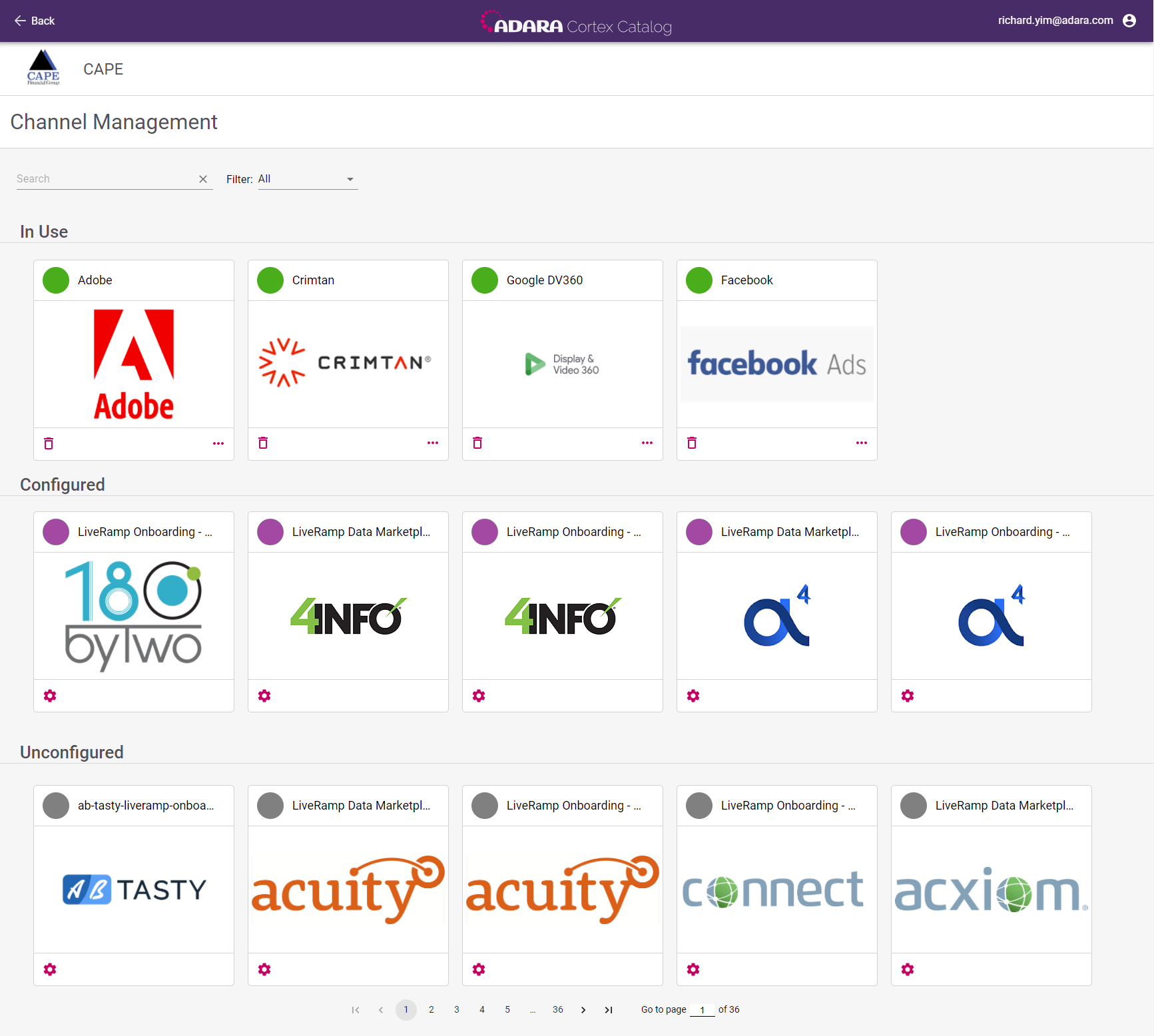Image resolution: width=1154 pixels, height=1036 pixels.
Task: Open the Filter All dropdown
Action: tap(308, 179)
